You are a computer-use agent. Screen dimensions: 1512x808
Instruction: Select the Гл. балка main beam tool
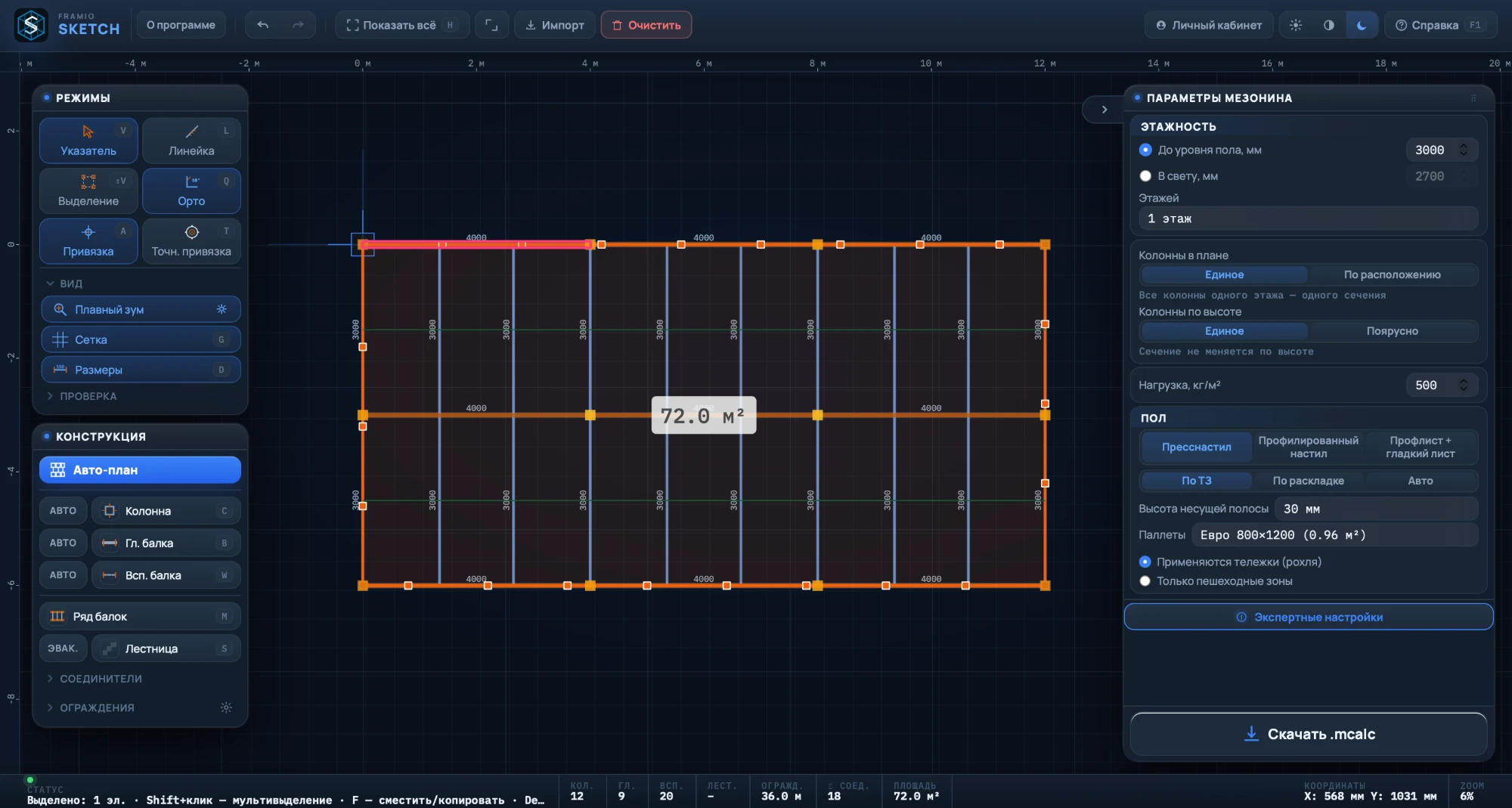pyautogui.click(x=166, y=543)
